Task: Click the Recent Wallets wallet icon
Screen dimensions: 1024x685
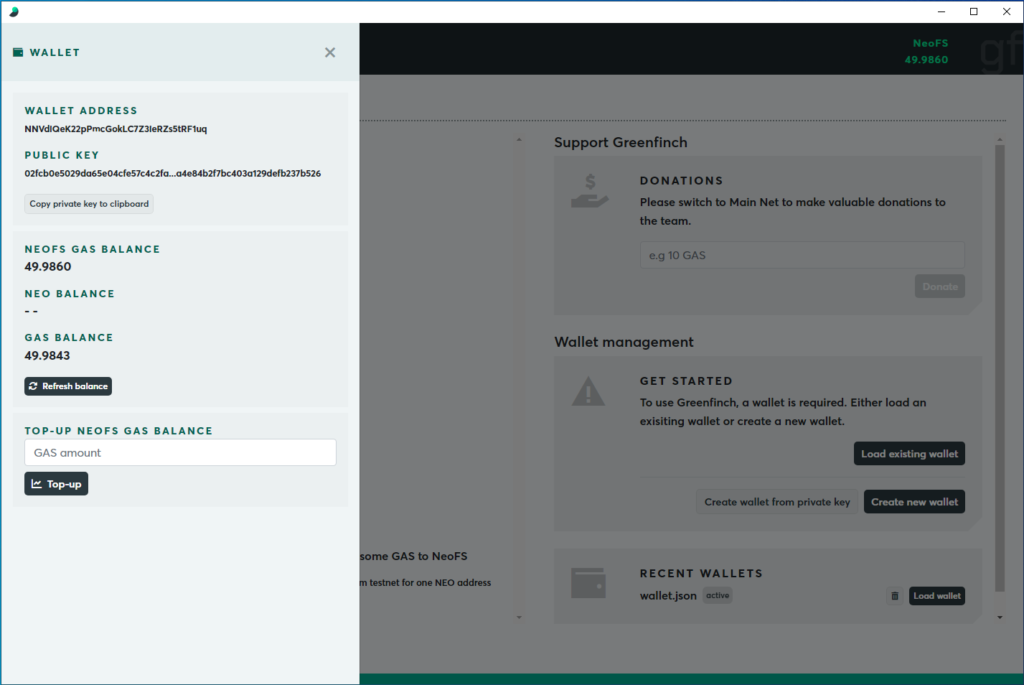Action: pyautogui.click(x=588, y=583)
